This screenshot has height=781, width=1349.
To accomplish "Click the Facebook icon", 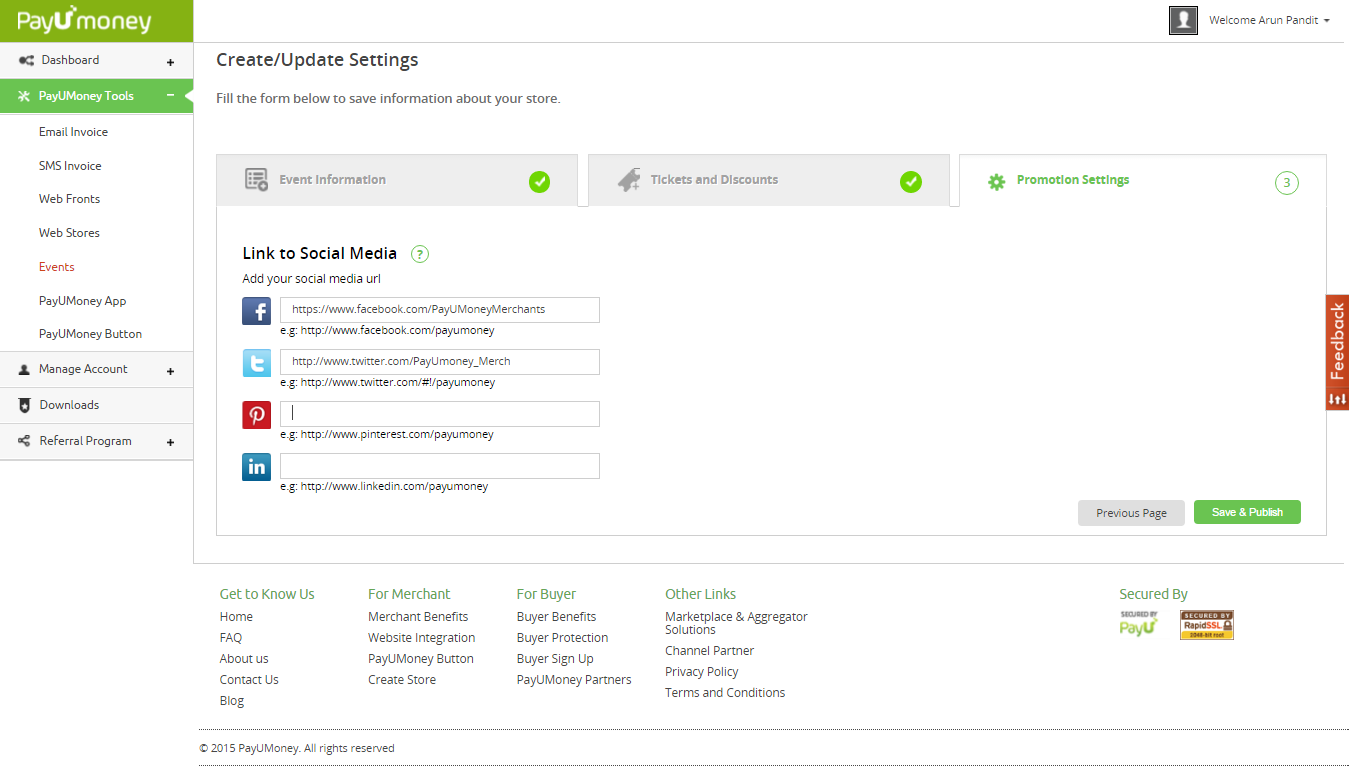I will tap(257, 311).
